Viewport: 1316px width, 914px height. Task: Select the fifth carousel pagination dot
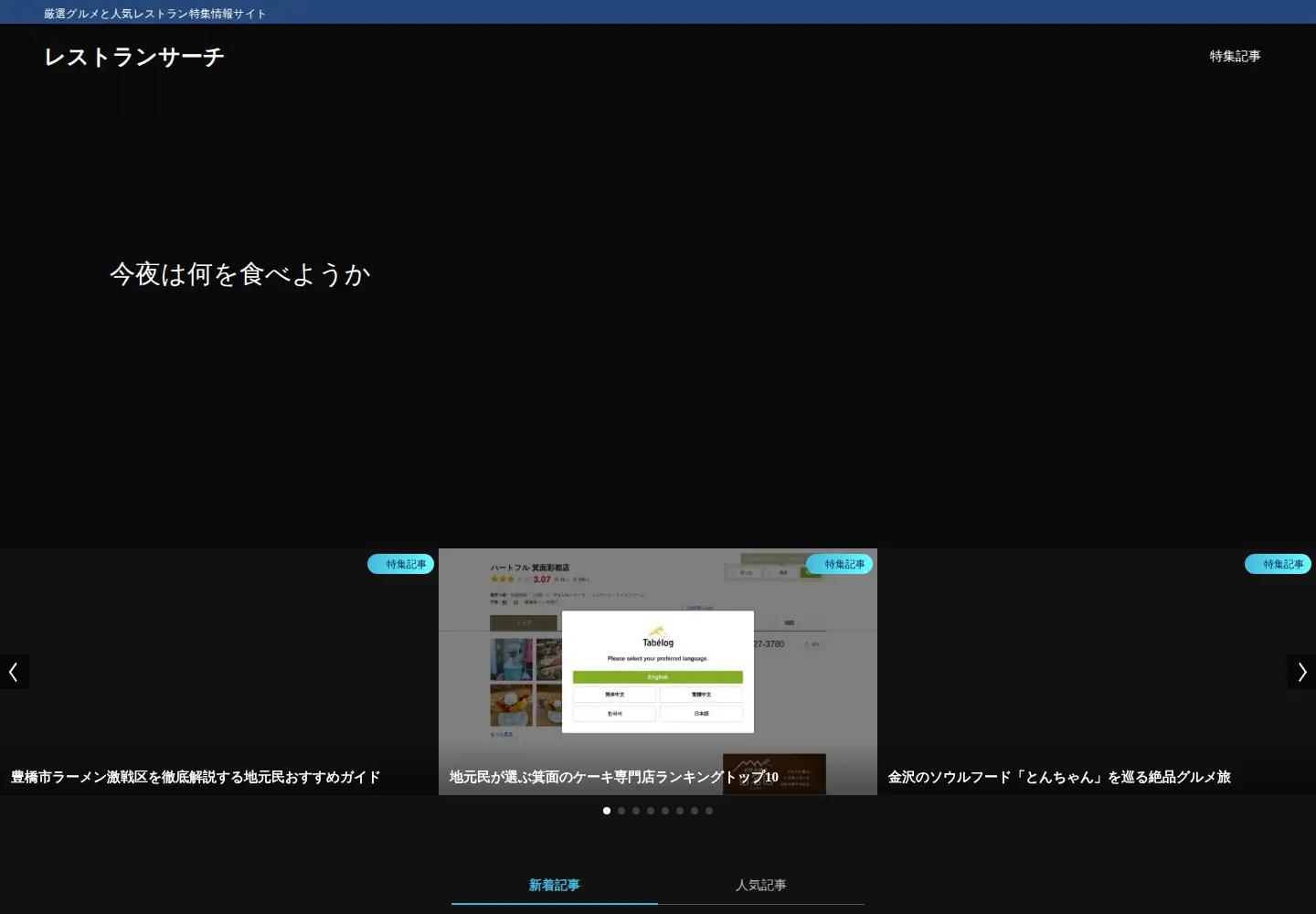click(x=665, y=811)
